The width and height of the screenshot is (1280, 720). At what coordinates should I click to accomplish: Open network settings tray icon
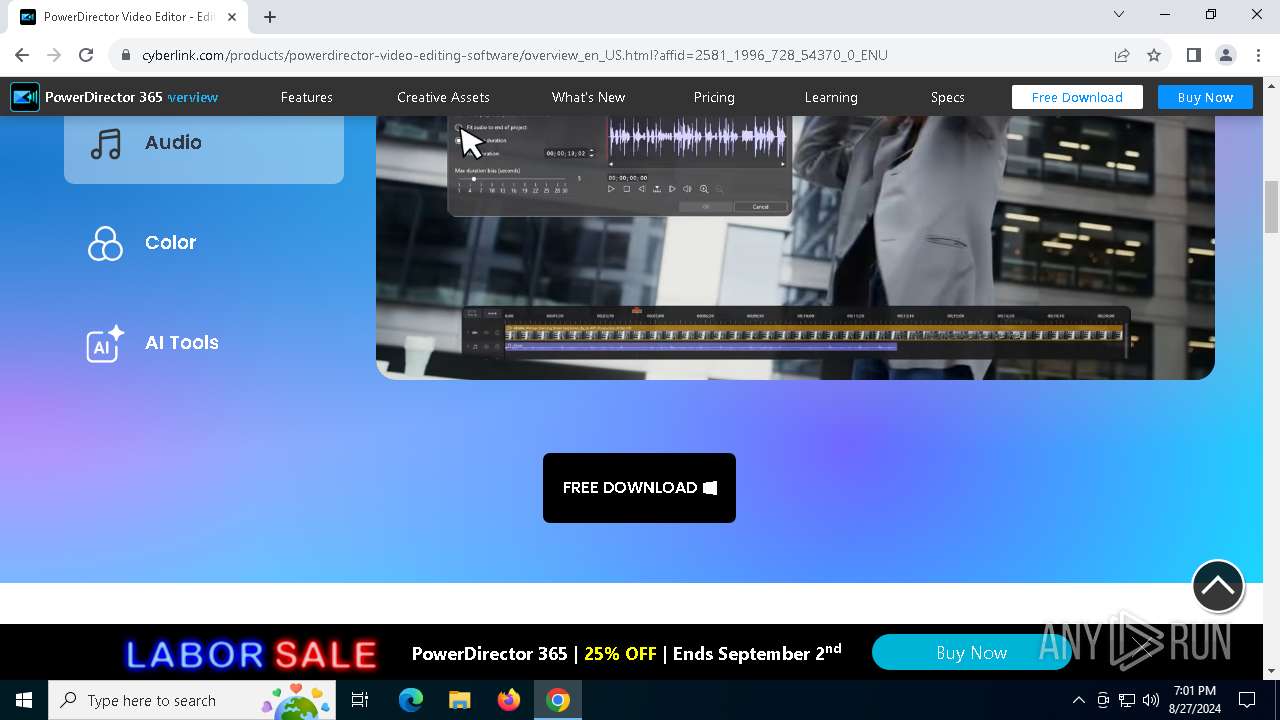click(1127, 700)
